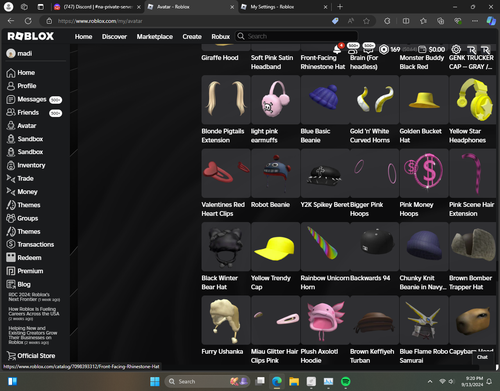
Task: Select the Blue Basic Beanie thumbnail
Action: click(x=325, y=100)
